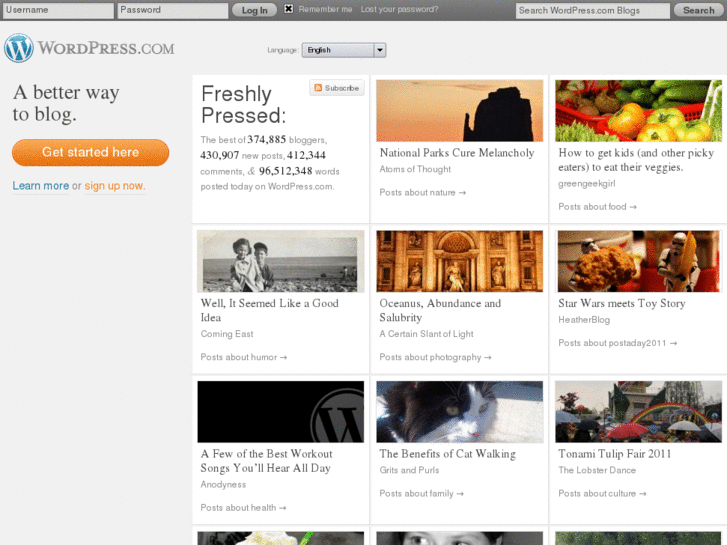Visit the Atoms of Thought blog
727x545 pixels.
coord(415,169)
